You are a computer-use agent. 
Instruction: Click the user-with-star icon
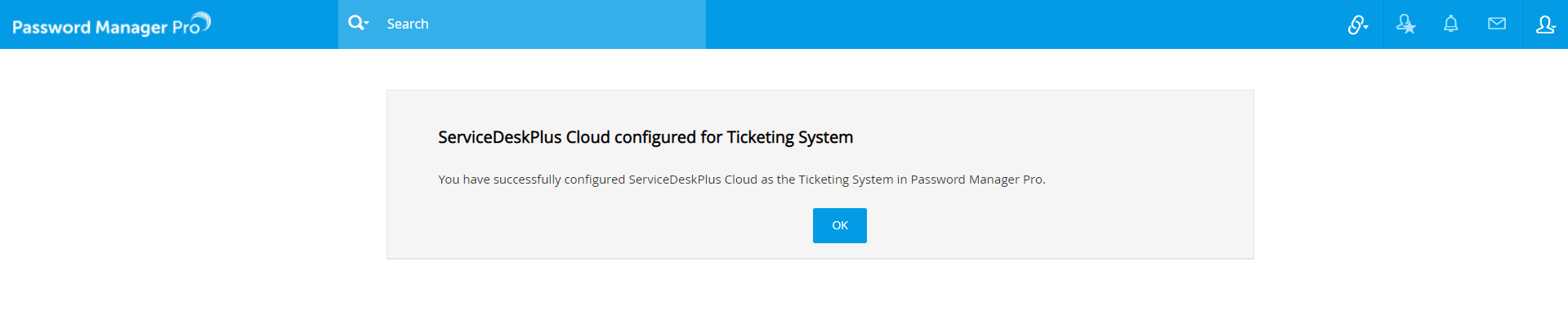click(1405, 24)
